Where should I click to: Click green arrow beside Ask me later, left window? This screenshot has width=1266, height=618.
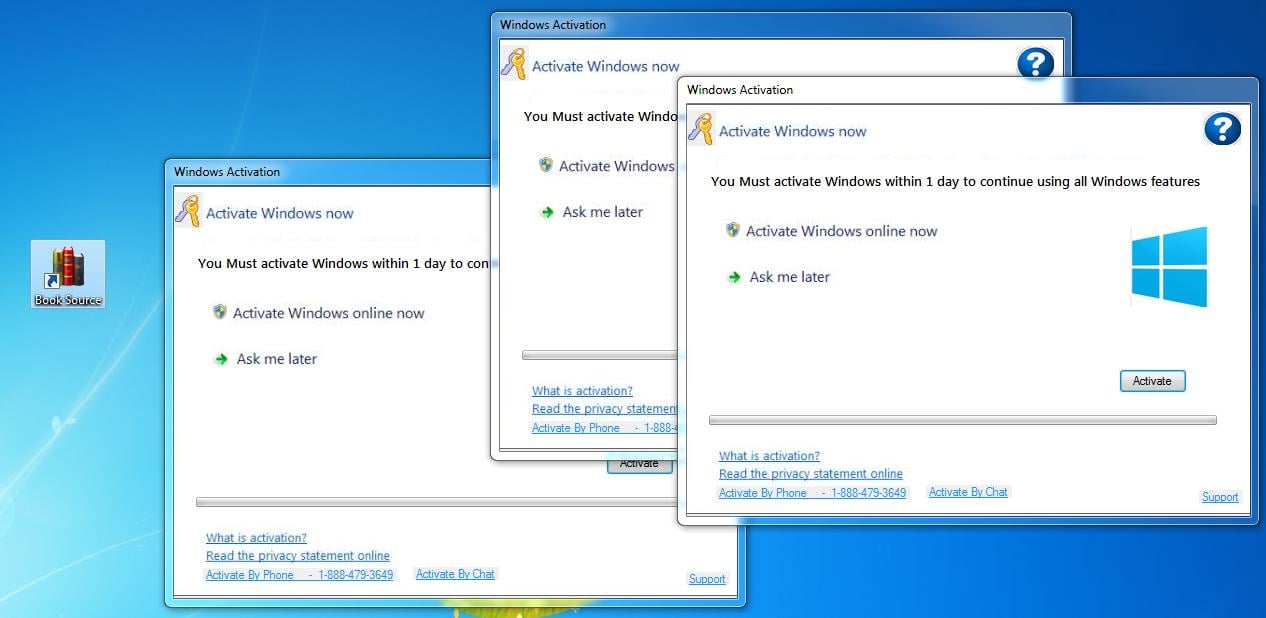(221, 359)
